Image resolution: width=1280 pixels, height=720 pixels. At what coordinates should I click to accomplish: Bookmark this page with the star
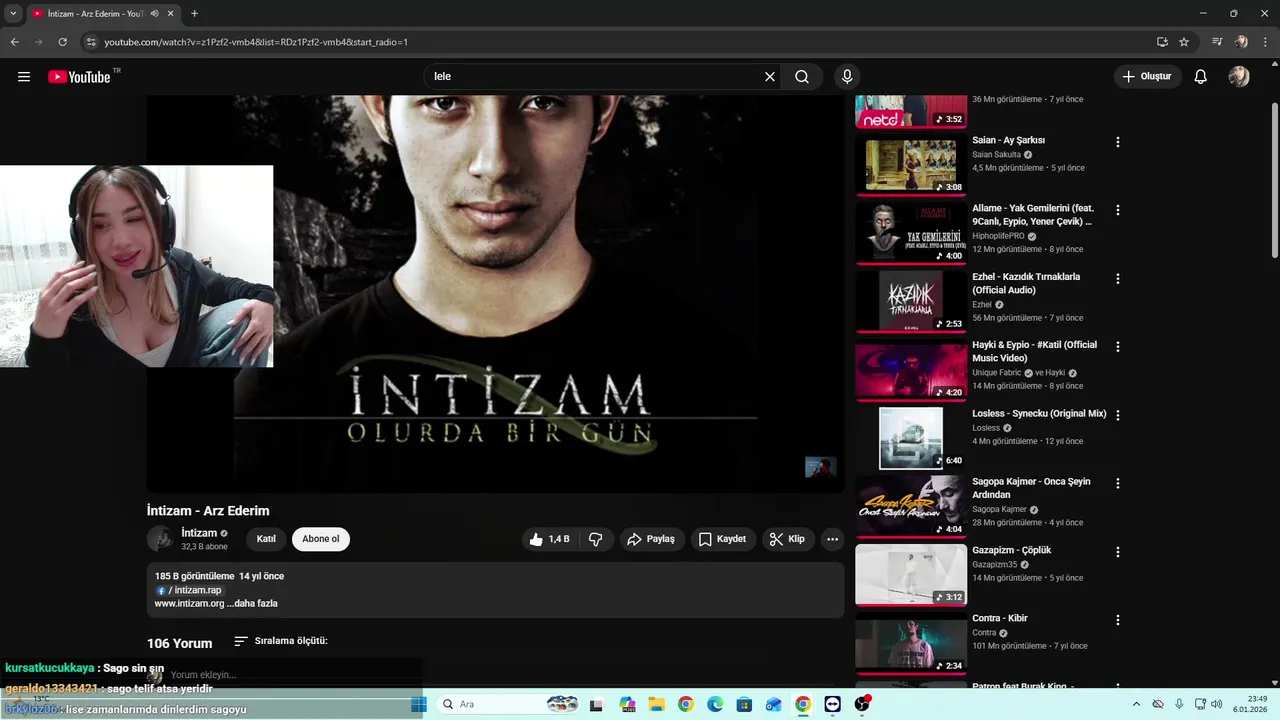click(1184, 42)
